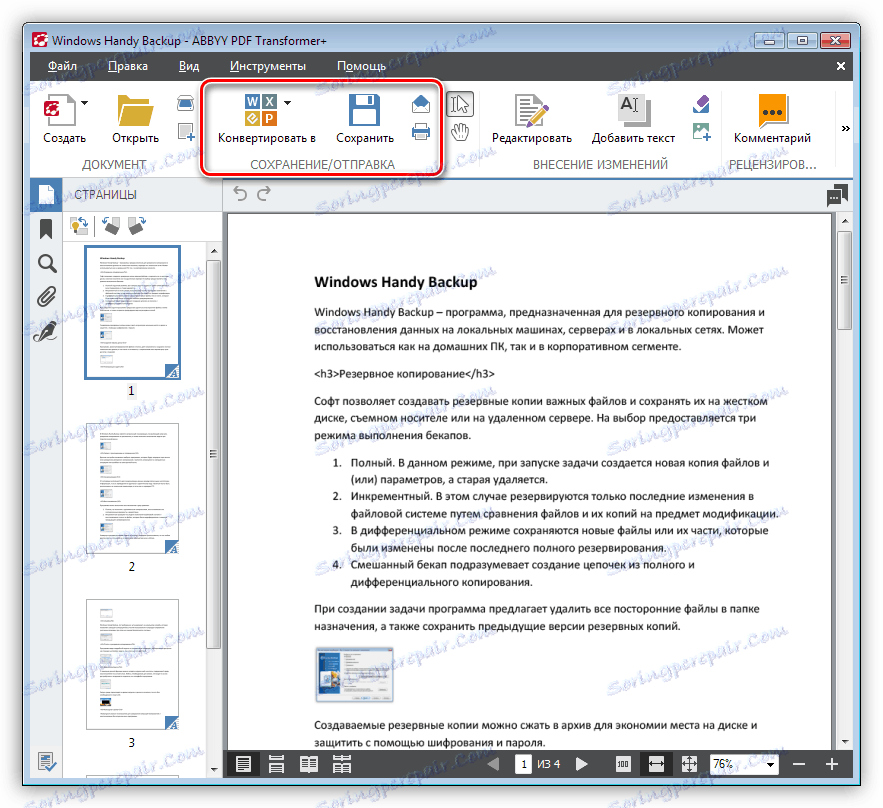Open the search panel magnifier
This screenshot has height=808, width=883.
tap(46, 263)
